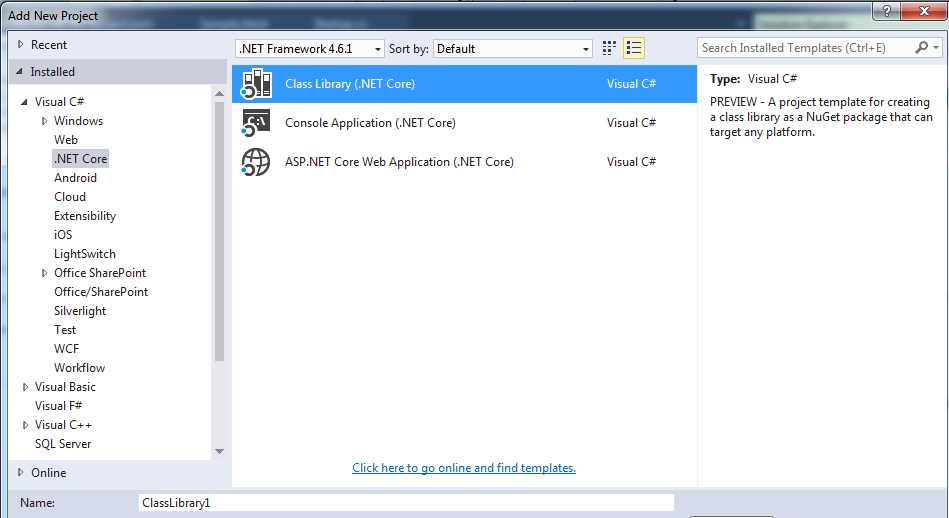The height and width of the screenshot is (518, 949).
Task: Open the .NET Framework 4.6.1 version dropdown
Action: (x=310, y=48)
